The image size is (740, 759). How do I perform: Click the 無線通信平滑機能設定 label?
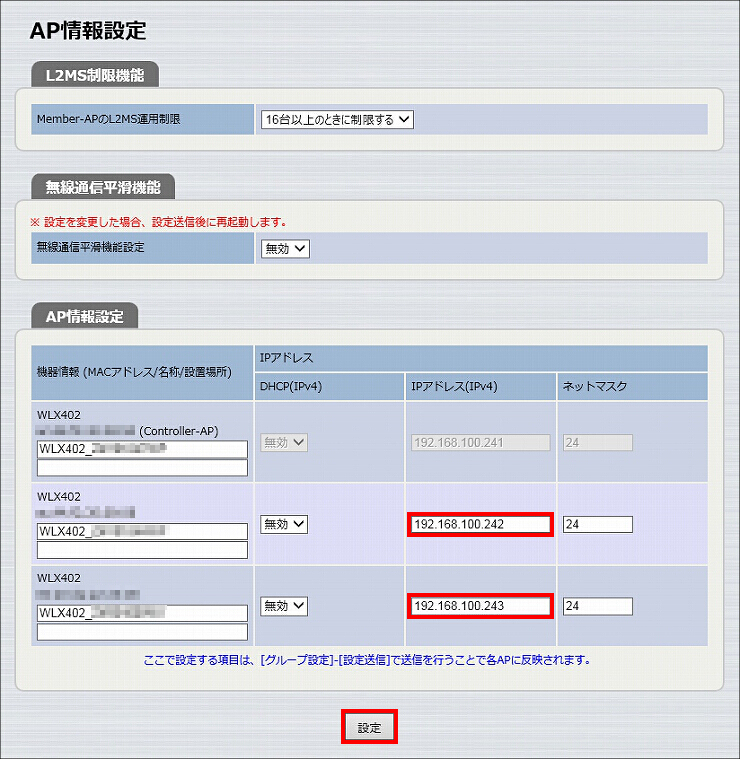point(91,247)
